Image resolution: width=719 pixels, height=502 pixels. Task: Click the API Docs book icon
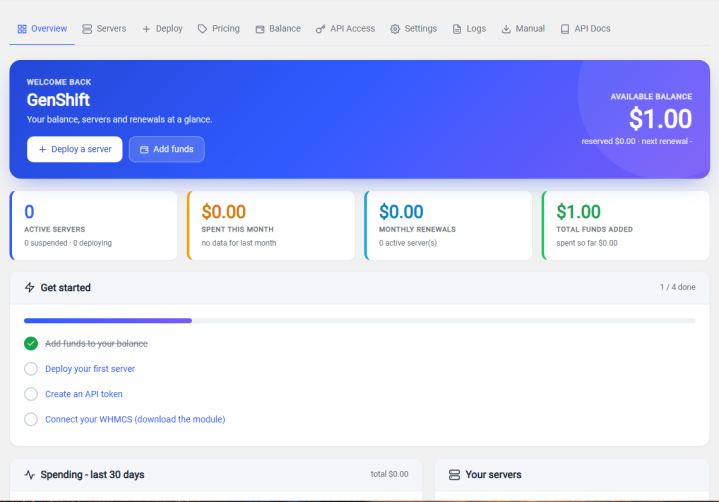tap(565, 29)
